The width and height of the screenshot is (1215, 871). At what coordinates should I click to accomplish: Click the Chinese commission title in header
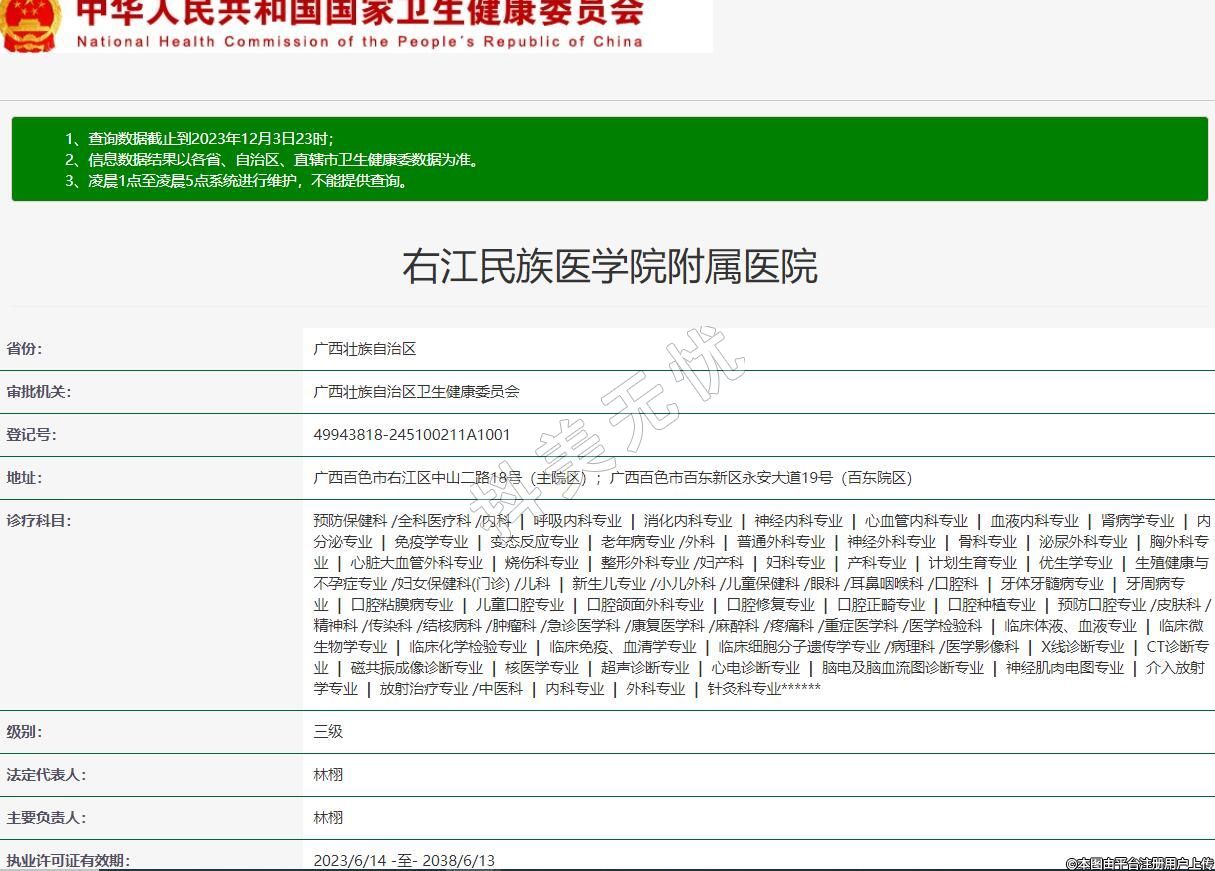[360, 12]
